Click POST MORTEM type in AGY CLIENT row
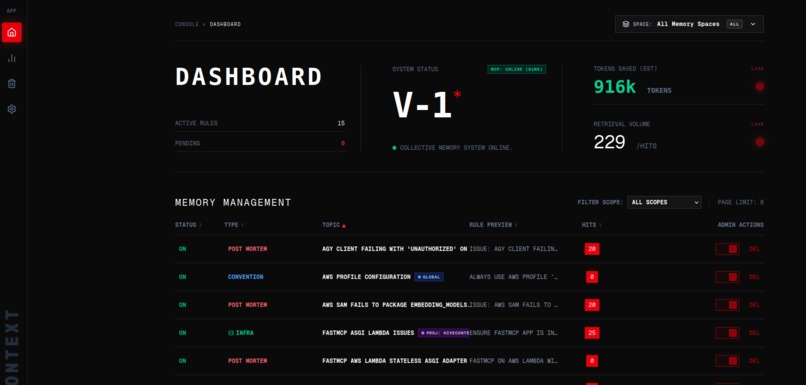Screen dimensions: 806x385 [248, 249]
